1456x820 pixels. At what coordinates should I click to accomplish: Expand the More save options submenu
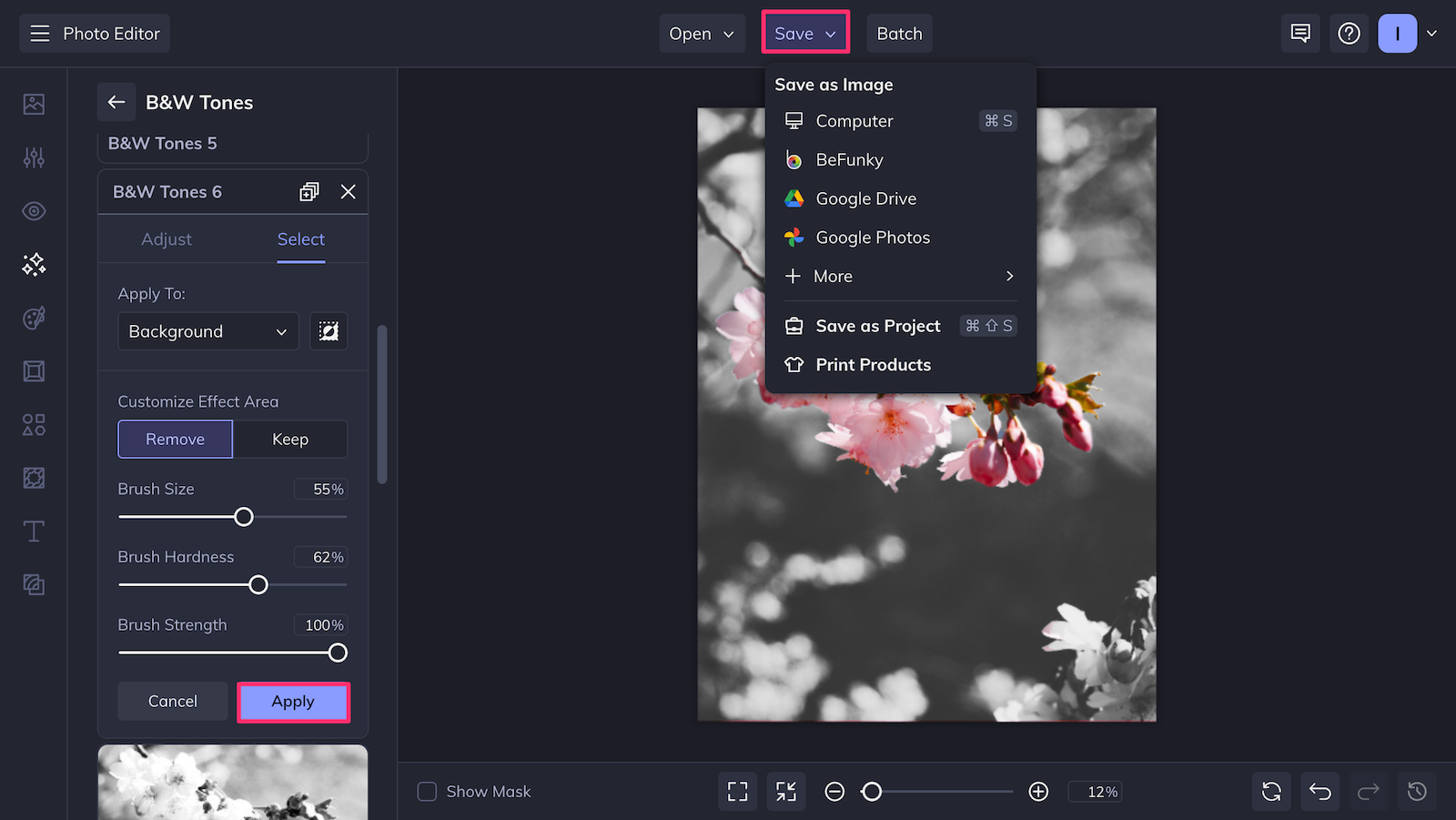(x=900, y=276)
